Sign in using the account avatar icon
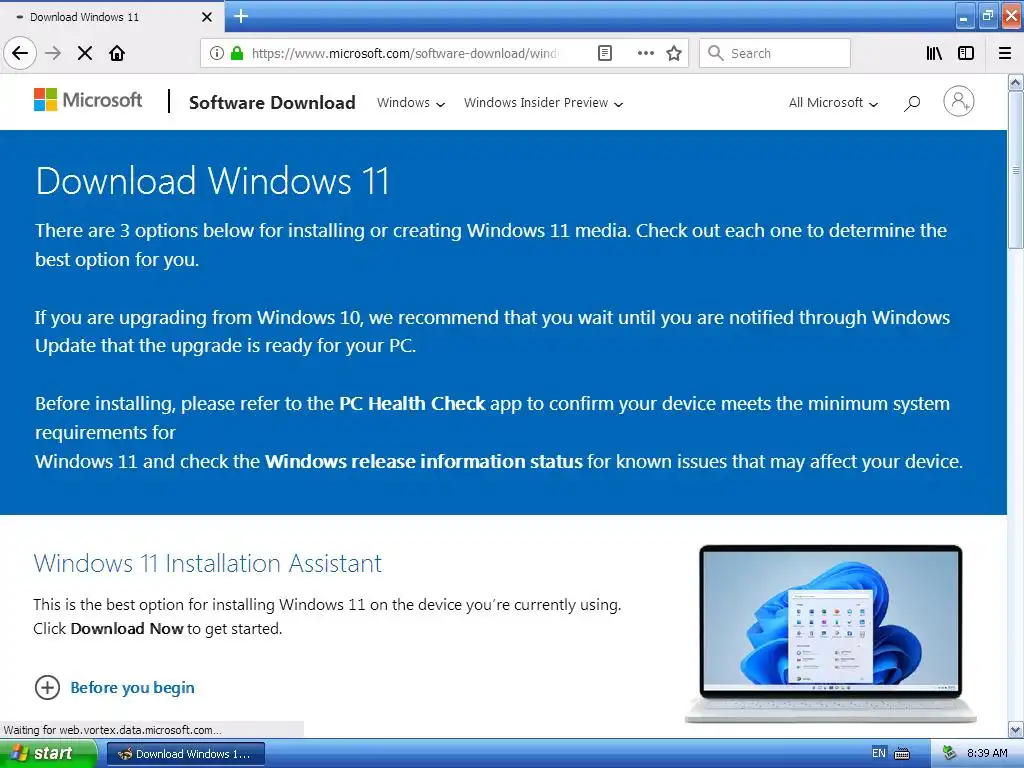 pyautogui.click(x=959, y=101)
